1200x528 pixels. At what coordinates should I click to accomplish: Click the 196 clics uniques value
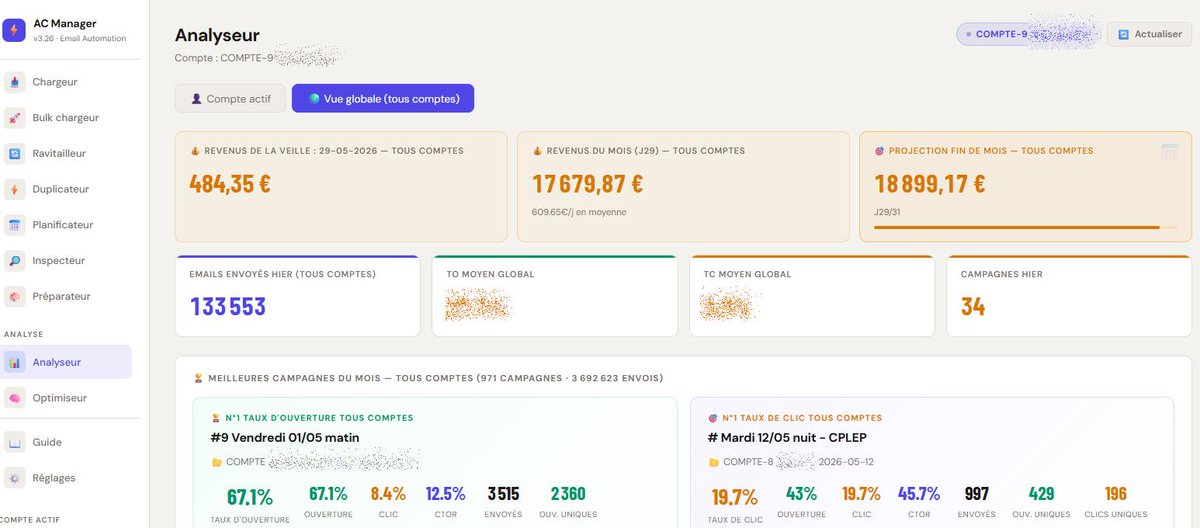pyautogui.click(x=1116, y=494)
